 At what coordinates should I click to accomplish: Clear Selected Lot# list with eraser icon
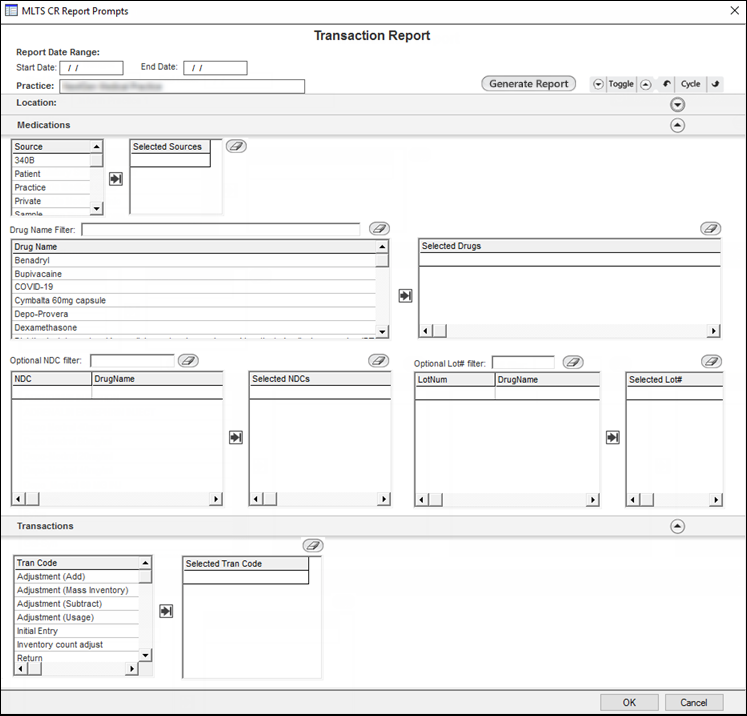[x=711, y=362]
